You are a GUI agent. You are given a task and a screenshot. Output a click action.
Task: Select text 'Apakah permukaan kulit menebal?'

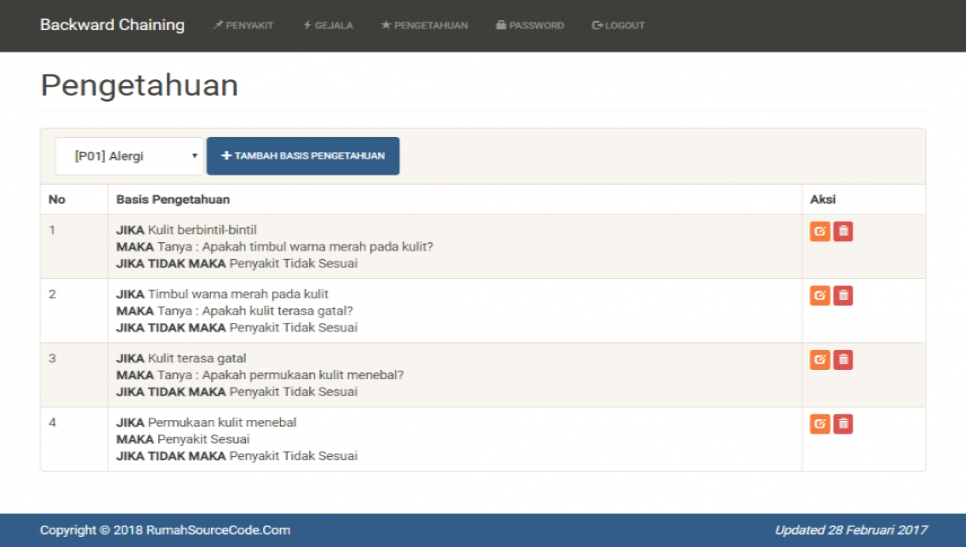point(302,375)
